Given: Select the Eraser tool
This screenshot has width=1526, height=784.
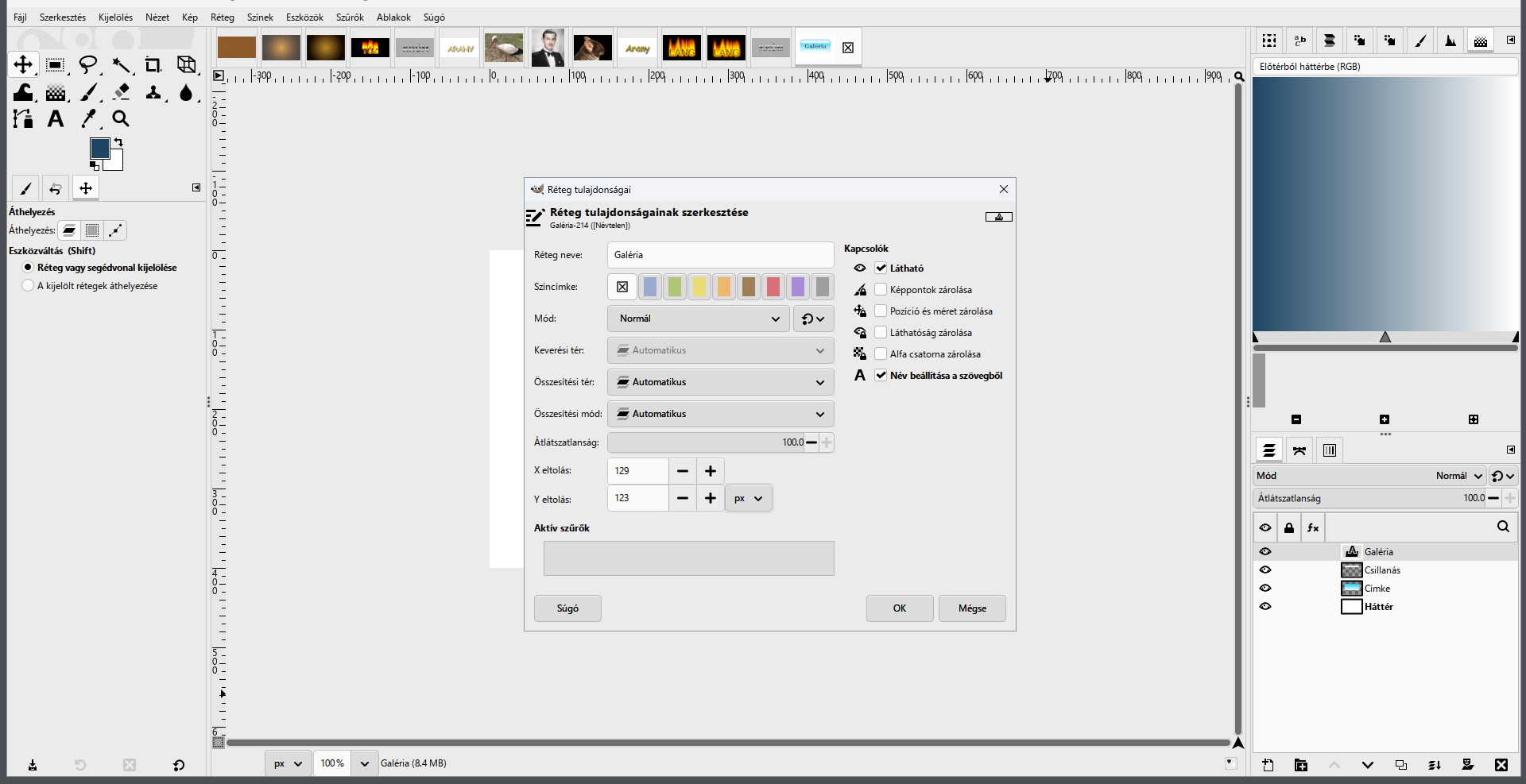Looking at the screenshot, I should [121, 92].
